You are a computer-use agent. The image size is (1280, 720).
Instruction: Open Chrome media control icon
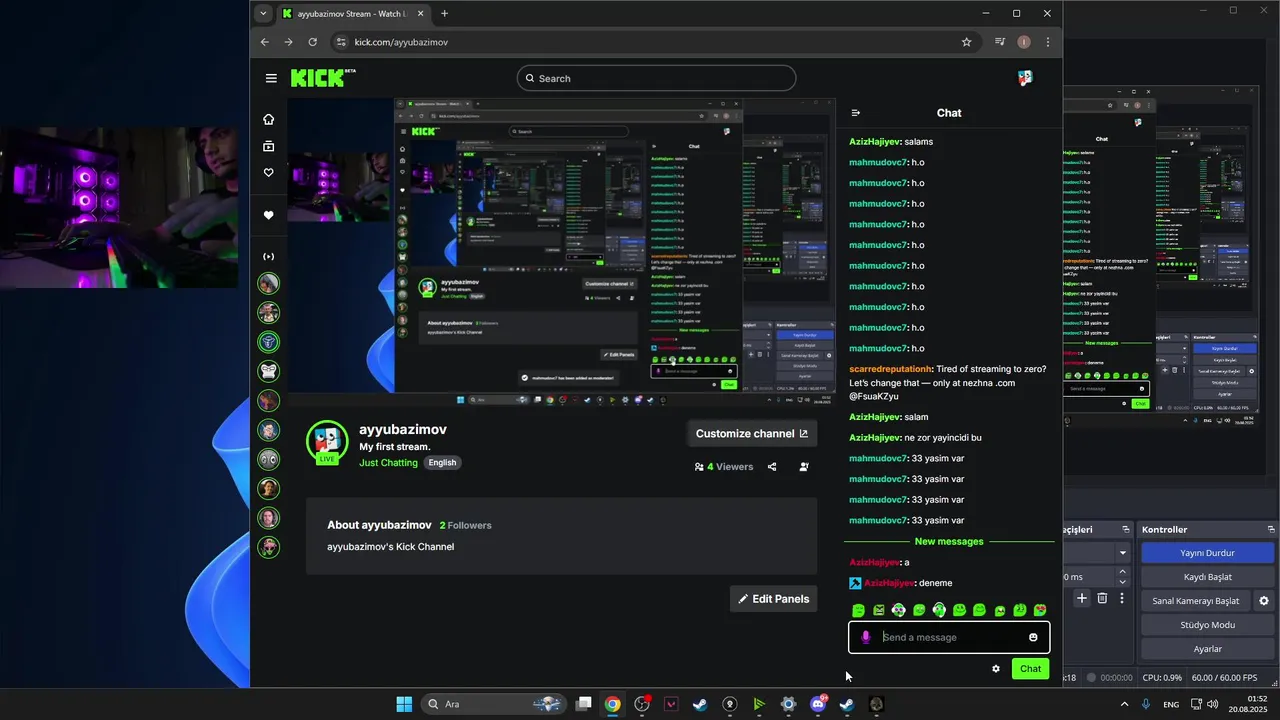[x=1000, y=42]
